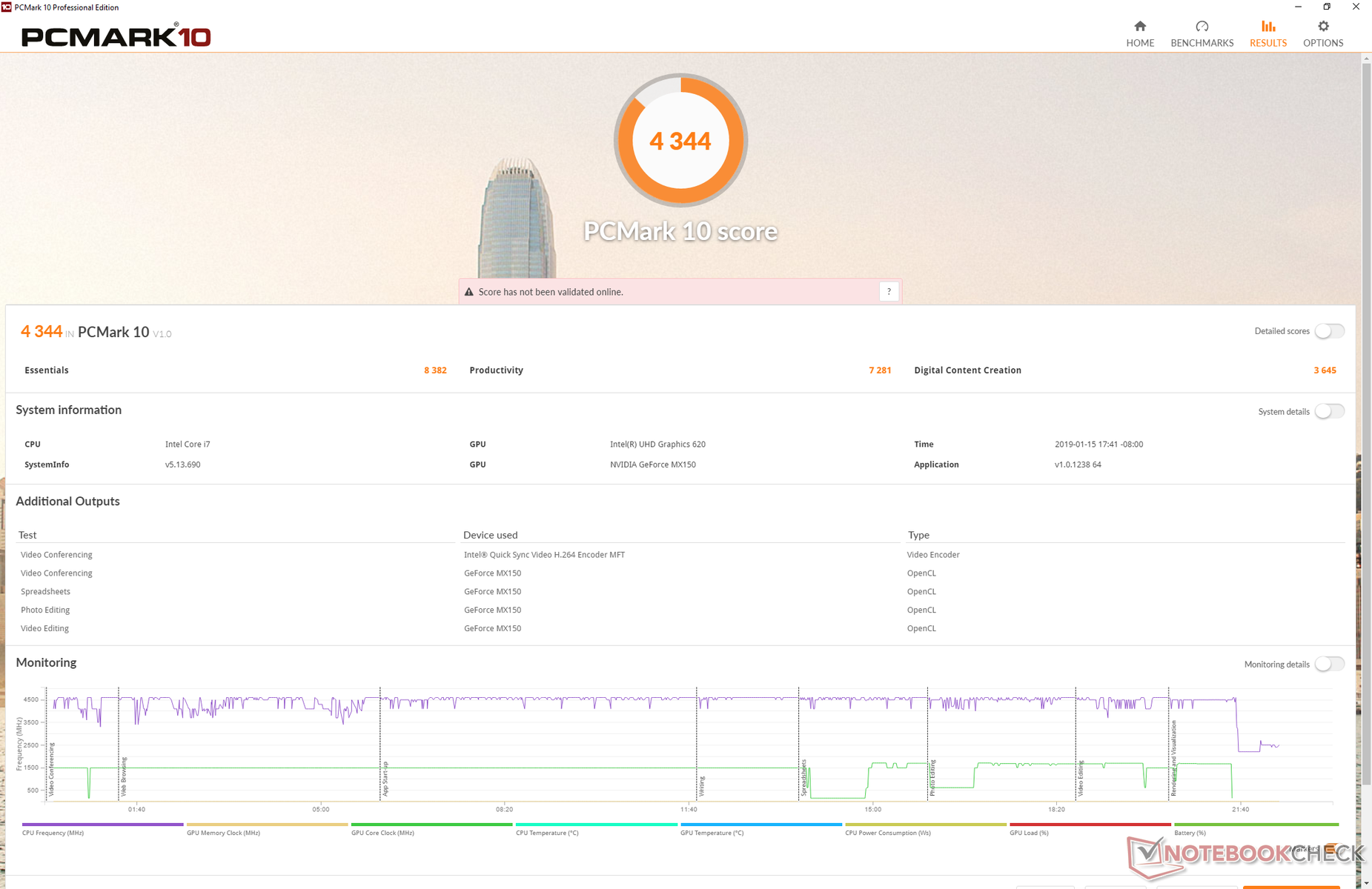The height and width of the screenshot is (889, 1372).
Task: Click the Digital Content Creation score 3 645
Action: (1325, 370)
